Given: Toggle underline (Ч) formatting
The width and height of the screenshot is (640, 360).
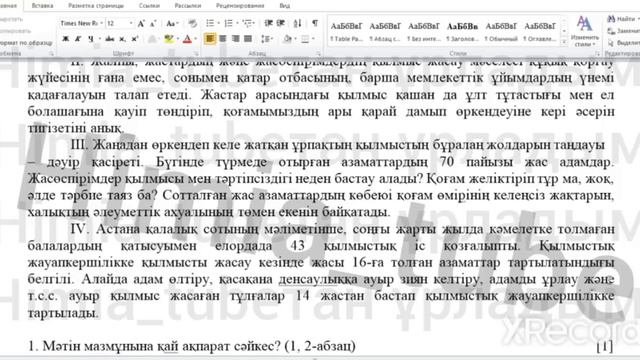Looking at the screenshot, I should tap(90, 39).
